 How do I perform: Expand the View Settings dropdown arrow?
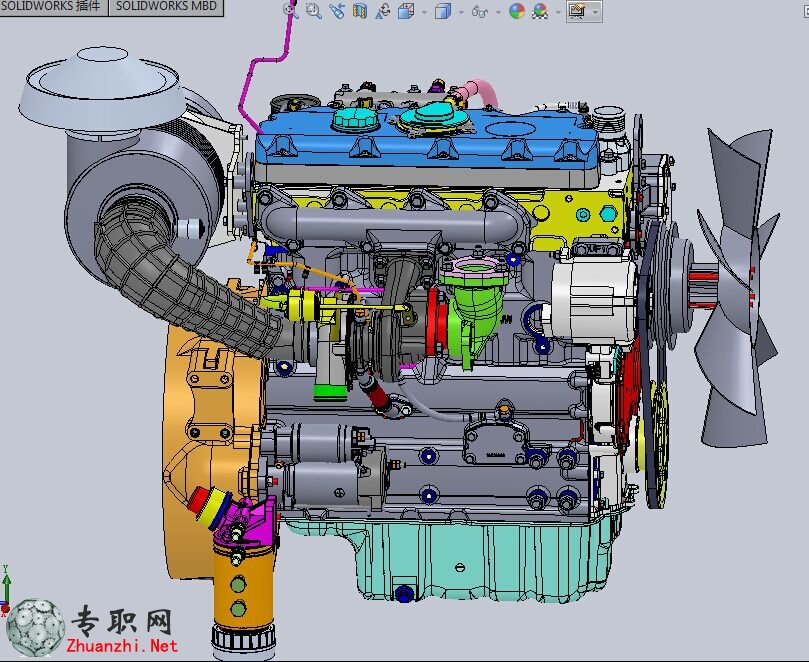tap(595, 11)
